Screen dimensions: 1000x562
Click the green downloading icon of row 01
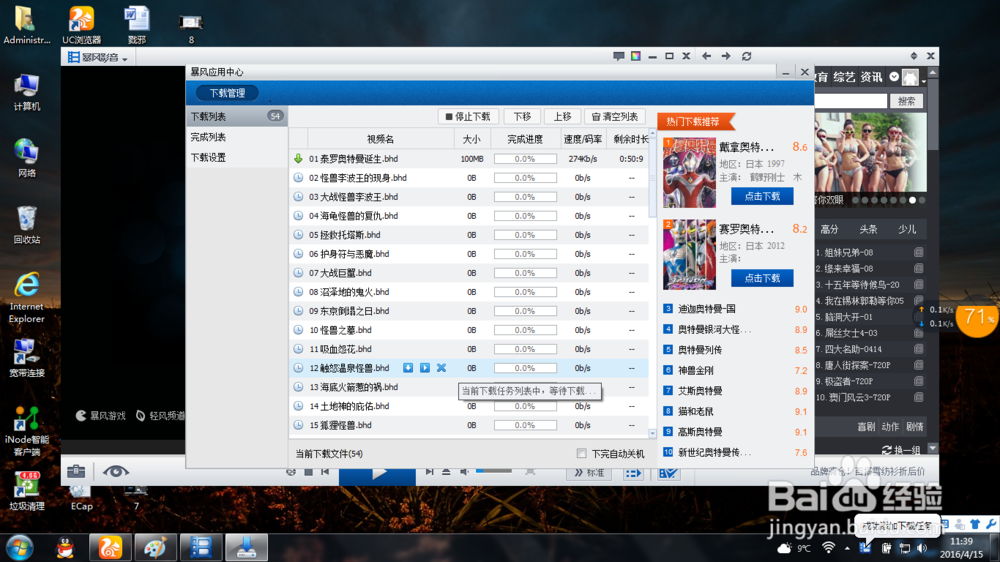(x=298, y=159)
